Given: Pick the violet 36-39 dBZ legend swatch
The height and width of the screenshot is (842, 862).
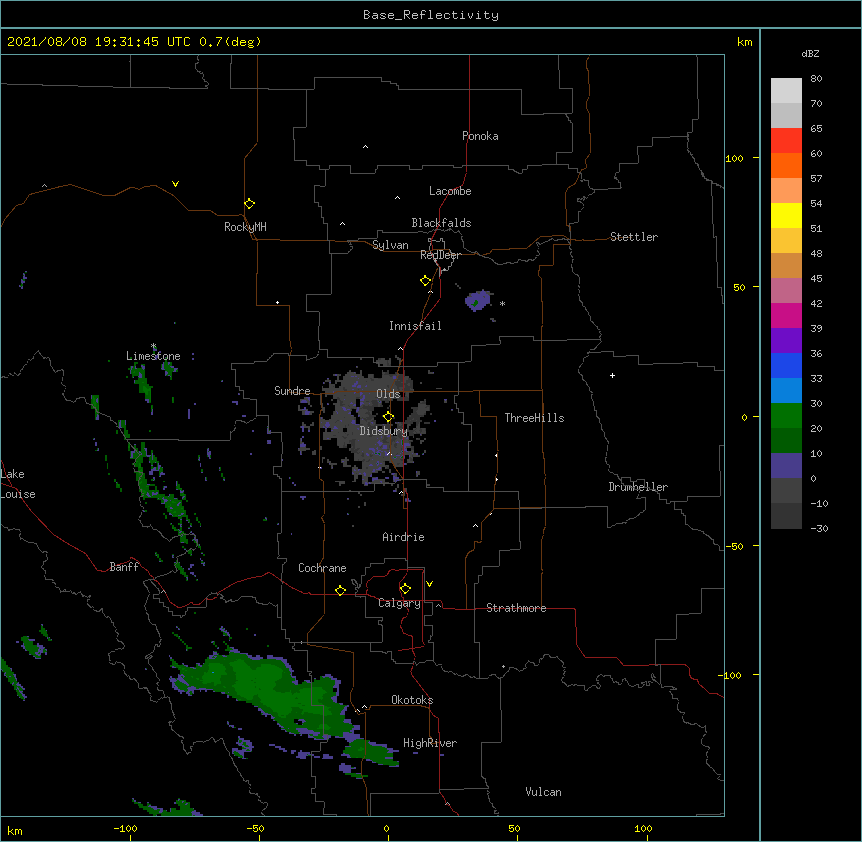Looking at the screenshot, I should [x=786, y=341].
